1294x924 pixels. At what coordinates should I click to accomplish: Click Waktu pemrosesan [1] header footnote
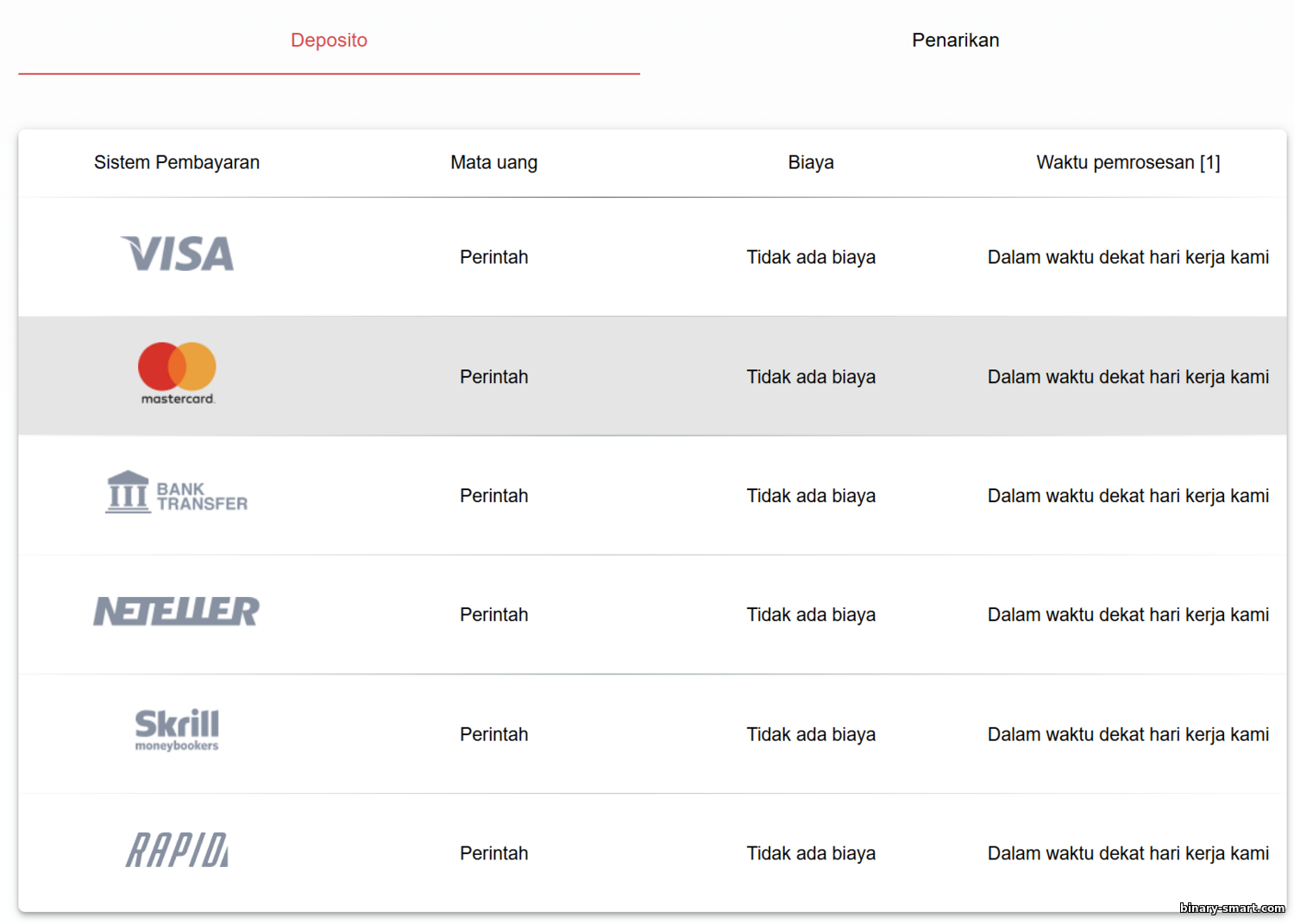pos(1209,162)
